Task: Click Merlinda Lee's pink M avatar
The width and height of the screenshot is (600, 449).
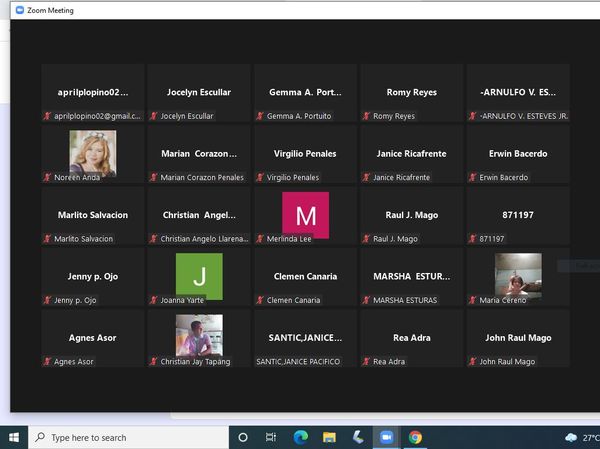Action: [305, 215]
